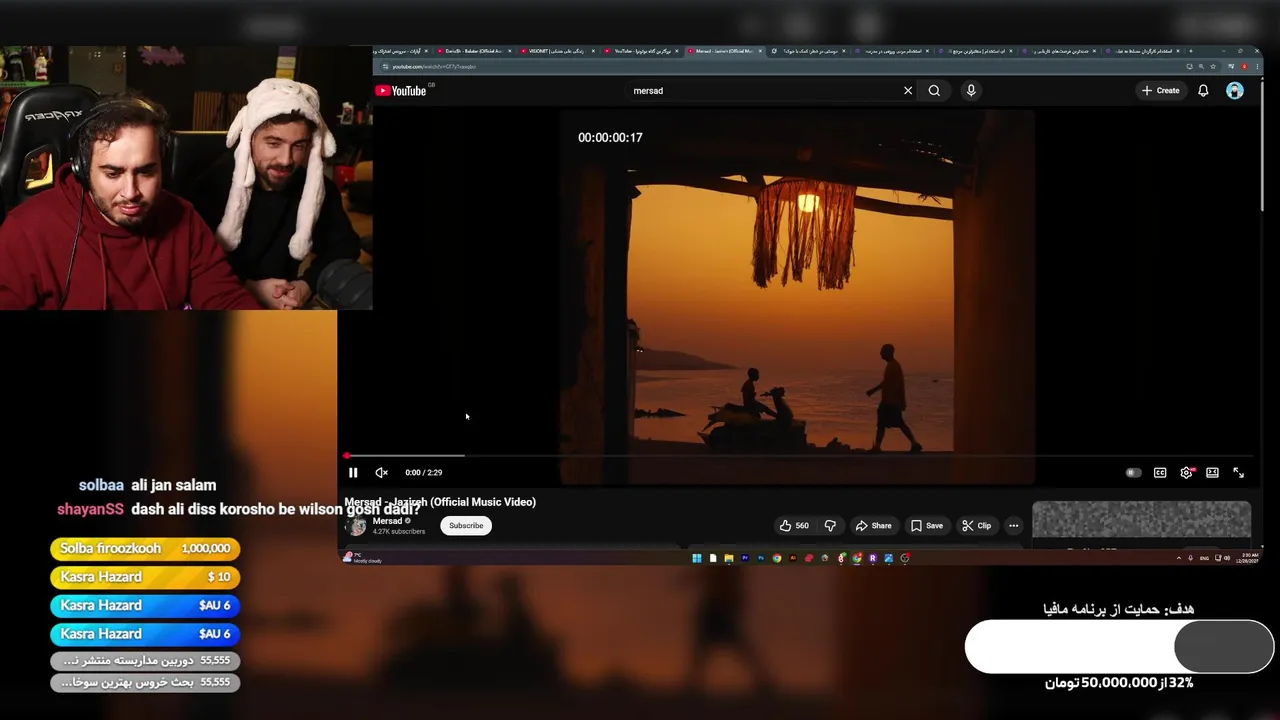Open Google Chrome from taskbar
1280x720 pixels.
pyautogui.click(x=777, y=559)
